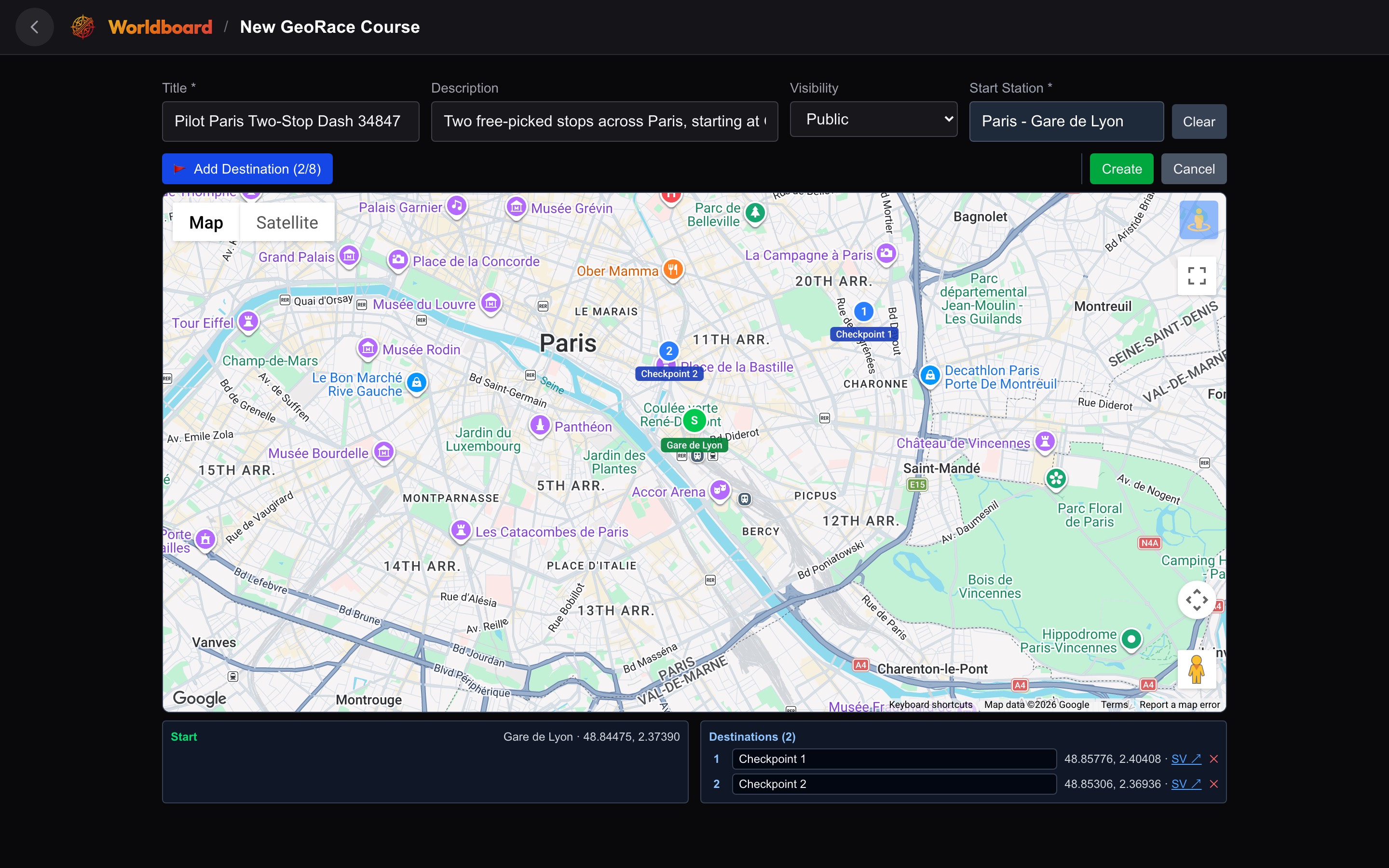The width and height of the screenshot is (1389, 868).
Task: Click Musée Bourdelle pin
Action: 384,452
